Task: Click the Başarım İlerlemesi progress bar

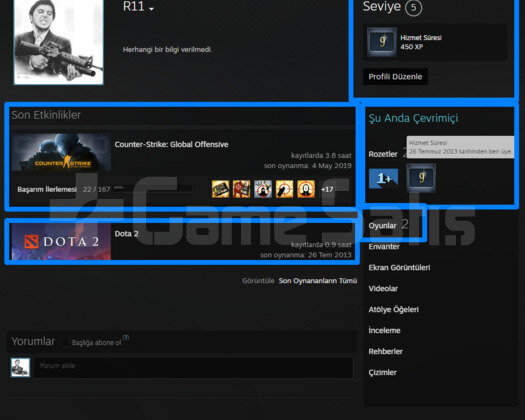Action: point(153,189)
